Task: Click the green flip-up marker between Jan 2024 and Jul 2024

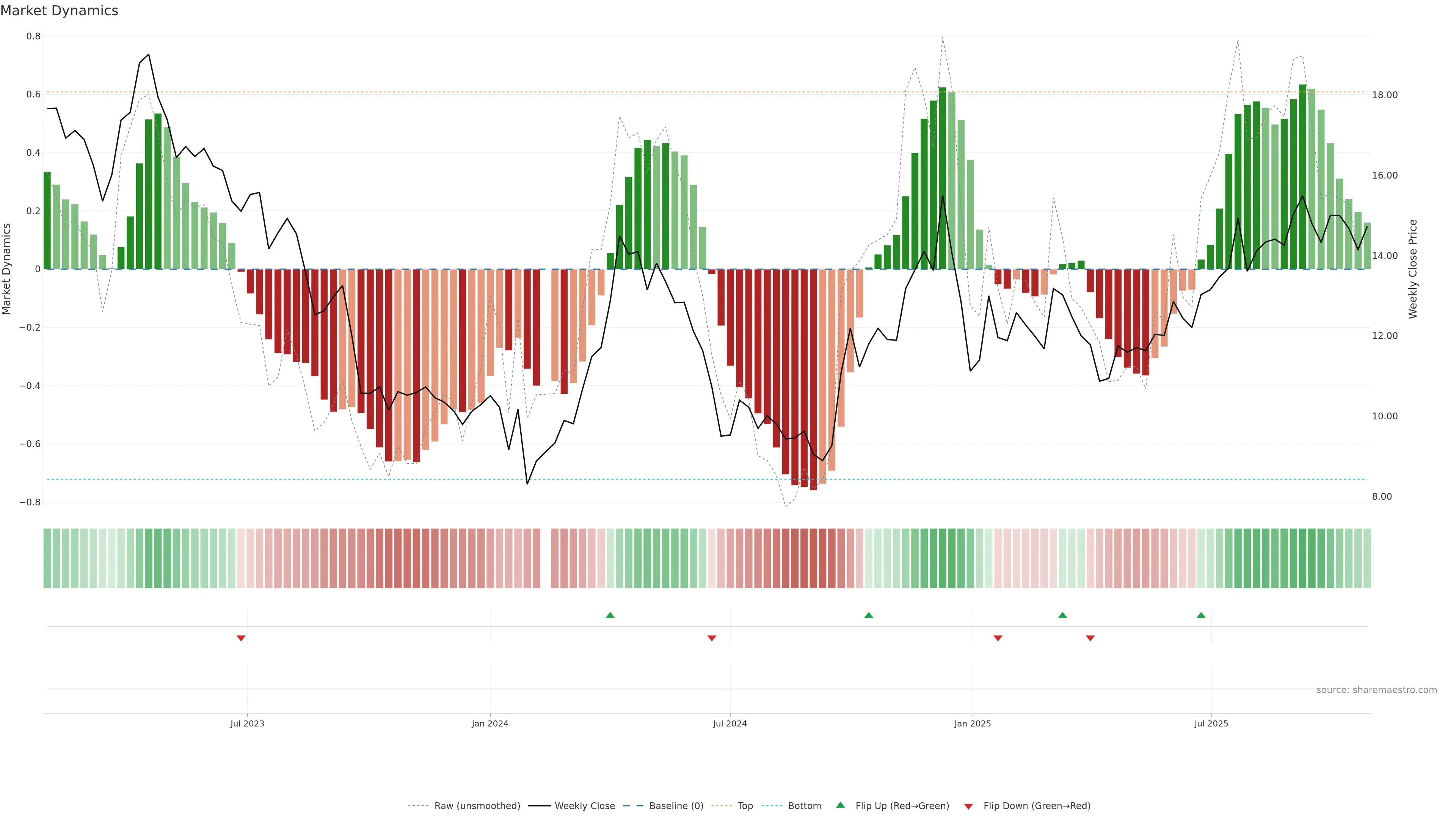Action: (610, 615)
